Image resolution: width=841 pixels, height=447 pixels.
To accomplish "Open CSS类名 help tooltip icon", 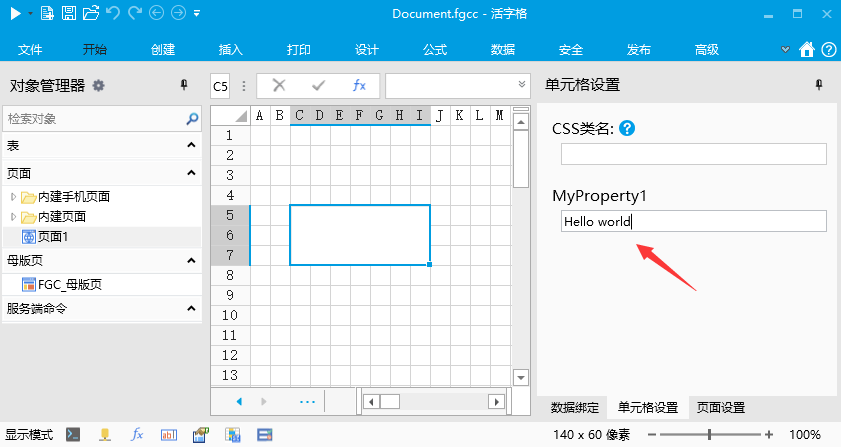I will [x=627, y=128].
